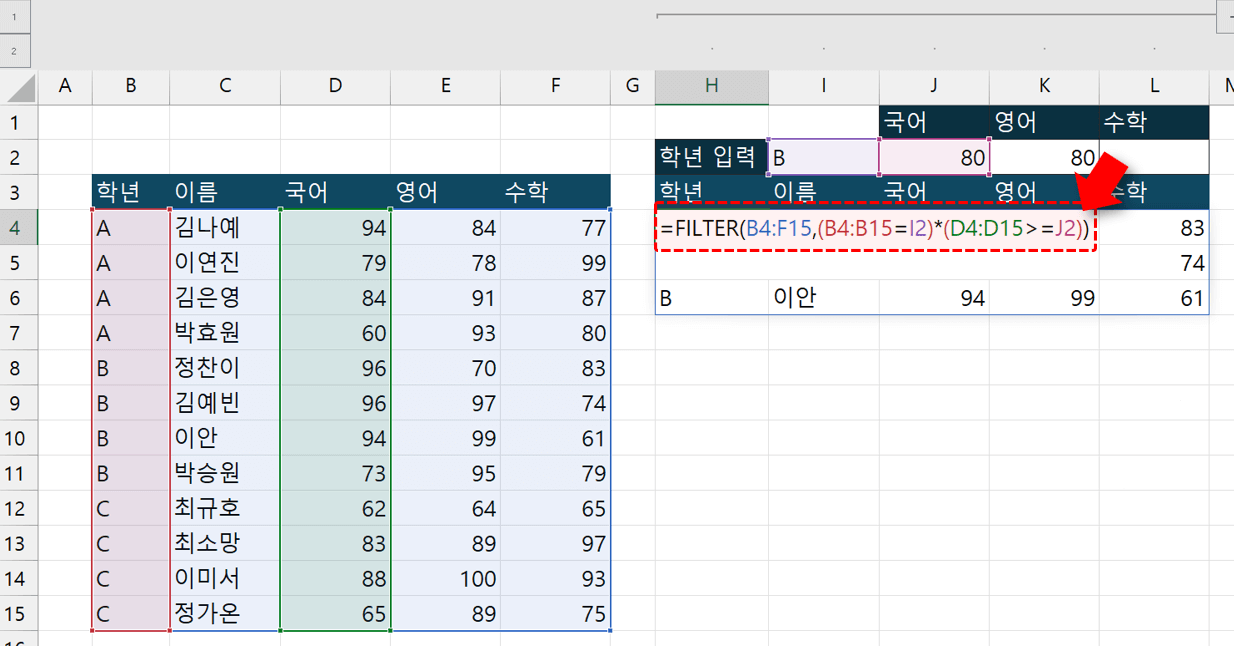Click 김은영's 영어 score 91
The image size is (1234, 655).
[445, 298]
